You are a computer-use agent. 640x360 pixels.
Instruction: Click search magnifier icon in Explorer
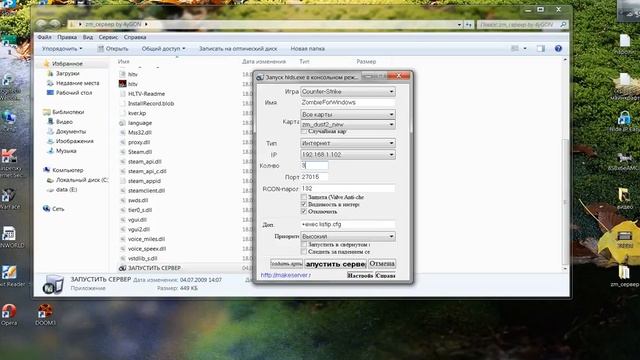(x=563, y=24)
